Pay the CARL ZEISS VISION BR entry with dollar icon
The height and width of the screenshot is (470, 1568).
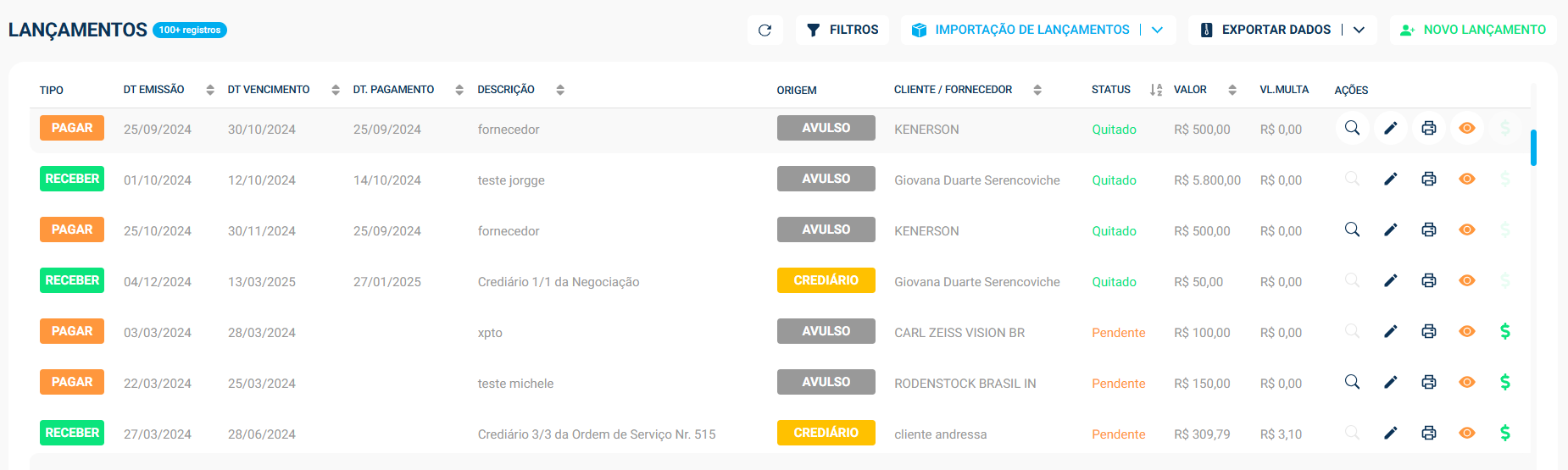[x=1504, y=331]
